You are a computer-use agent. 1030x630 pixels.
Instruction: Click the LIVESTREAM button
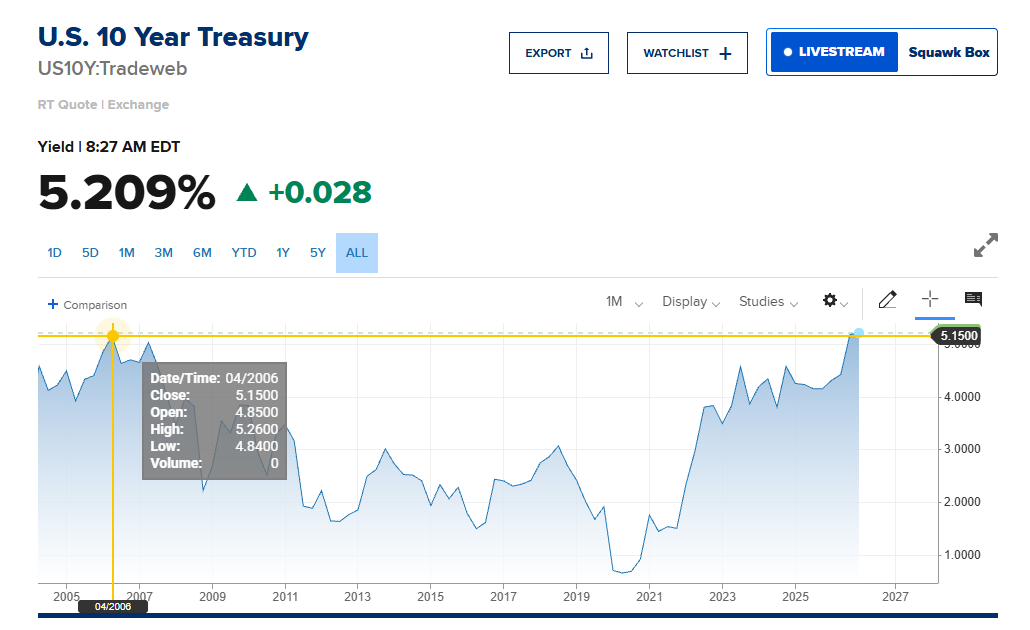click(834, 52)
